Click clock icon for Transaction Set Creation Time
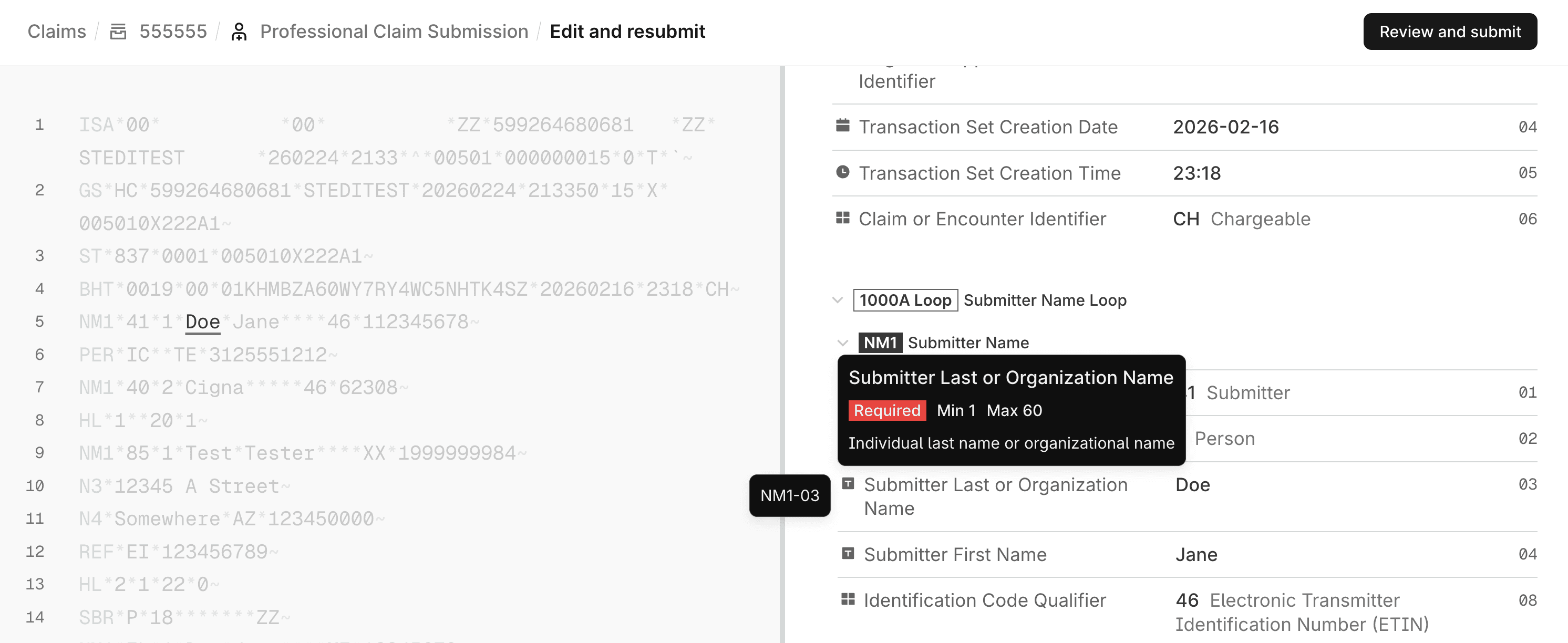The width and height of the screenshot is (1568, 643). [842, 172]
